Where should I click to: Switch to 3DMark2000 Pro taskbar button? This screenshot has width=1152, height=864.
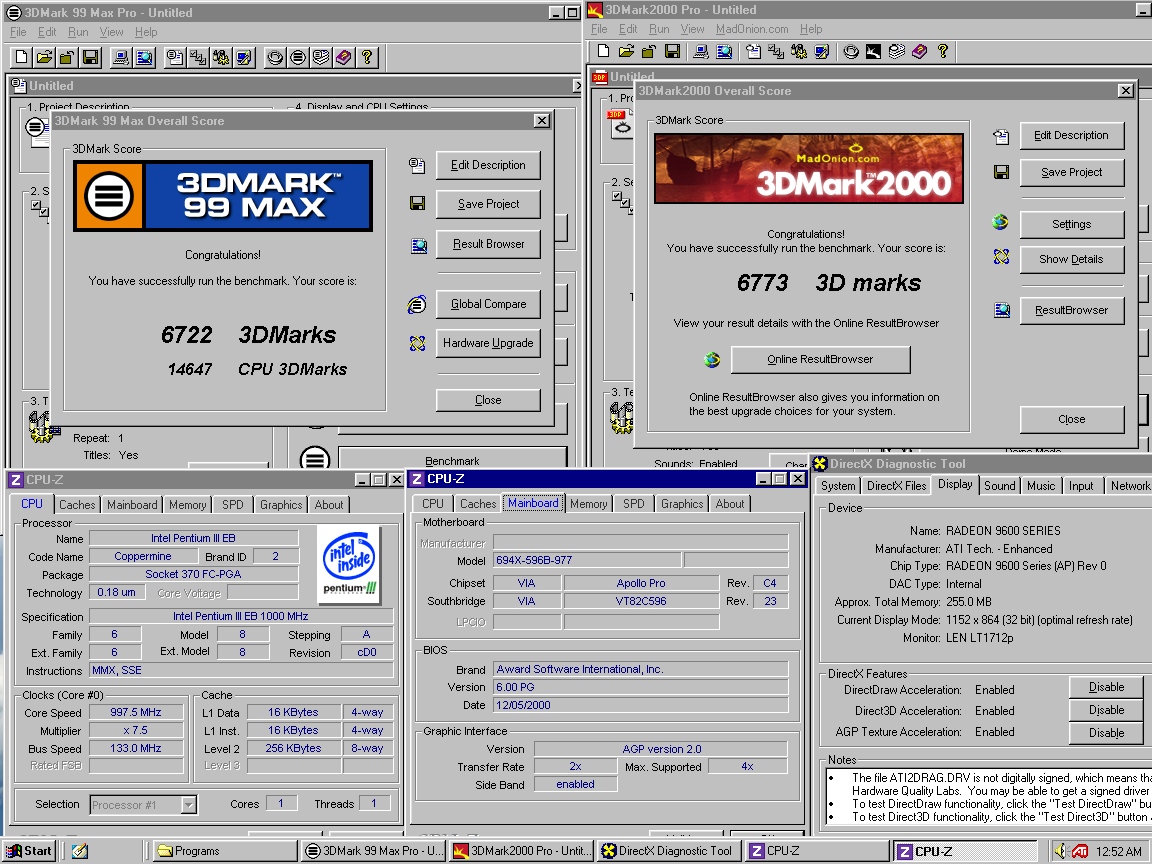tap(522, 851)
